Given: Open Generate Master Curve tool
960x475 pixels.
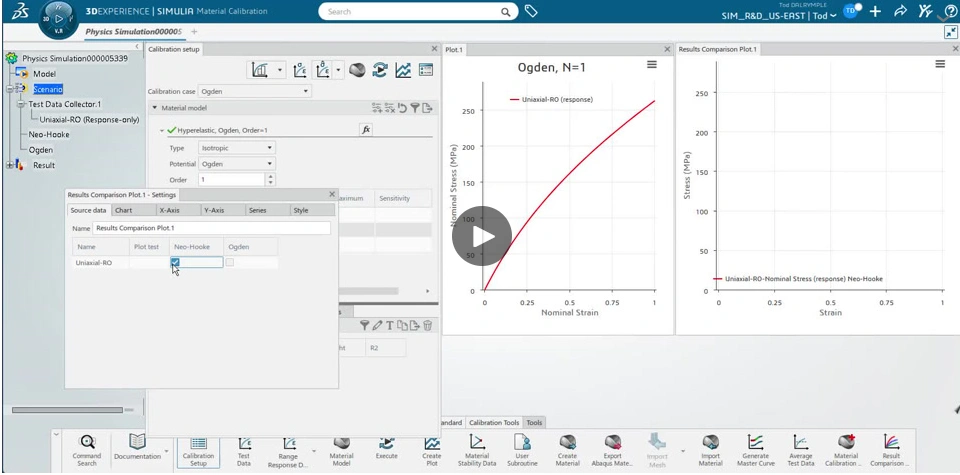Looking at the screenshot, I should (x=756, y=451).
